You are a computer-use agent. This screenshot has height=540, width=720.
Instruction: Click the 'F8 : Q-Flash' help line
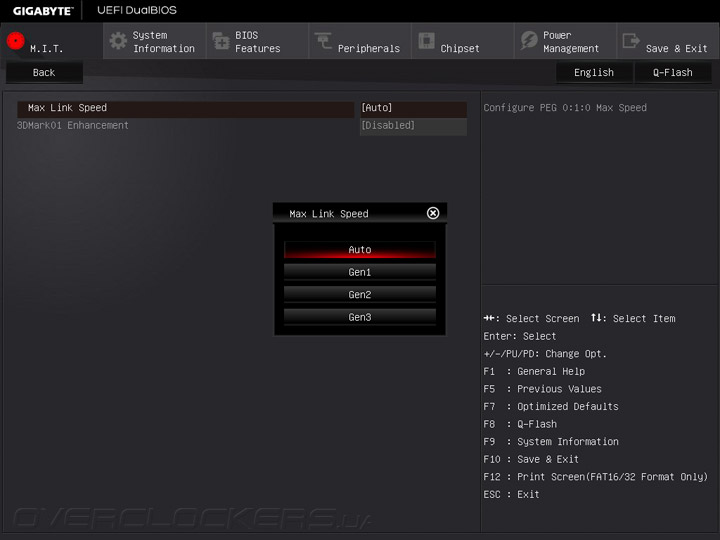coord(520,424)
